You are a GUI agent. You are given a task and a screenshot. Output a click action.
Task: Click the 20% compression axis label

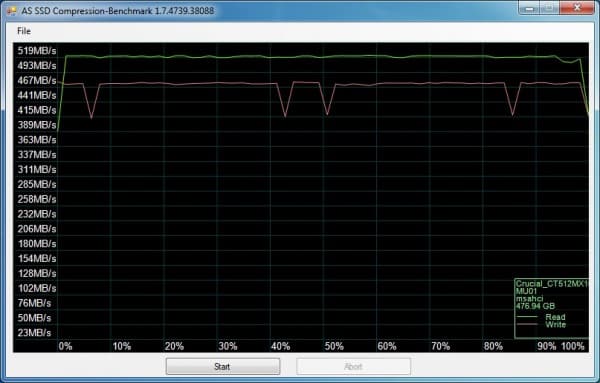(174, 347)
